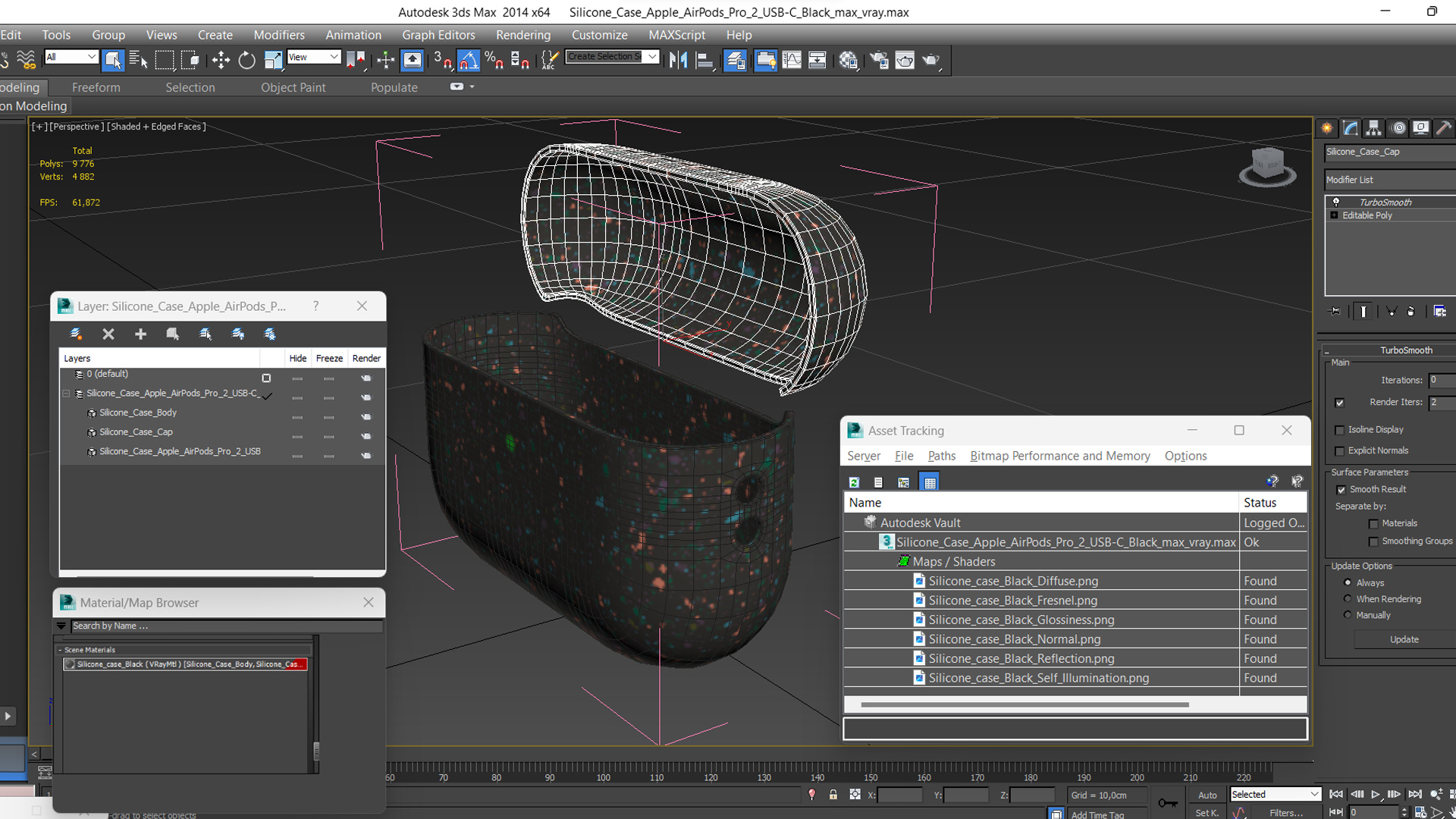
Task: Enable Explicit Normals checkbox
Action: point(1340,451)
